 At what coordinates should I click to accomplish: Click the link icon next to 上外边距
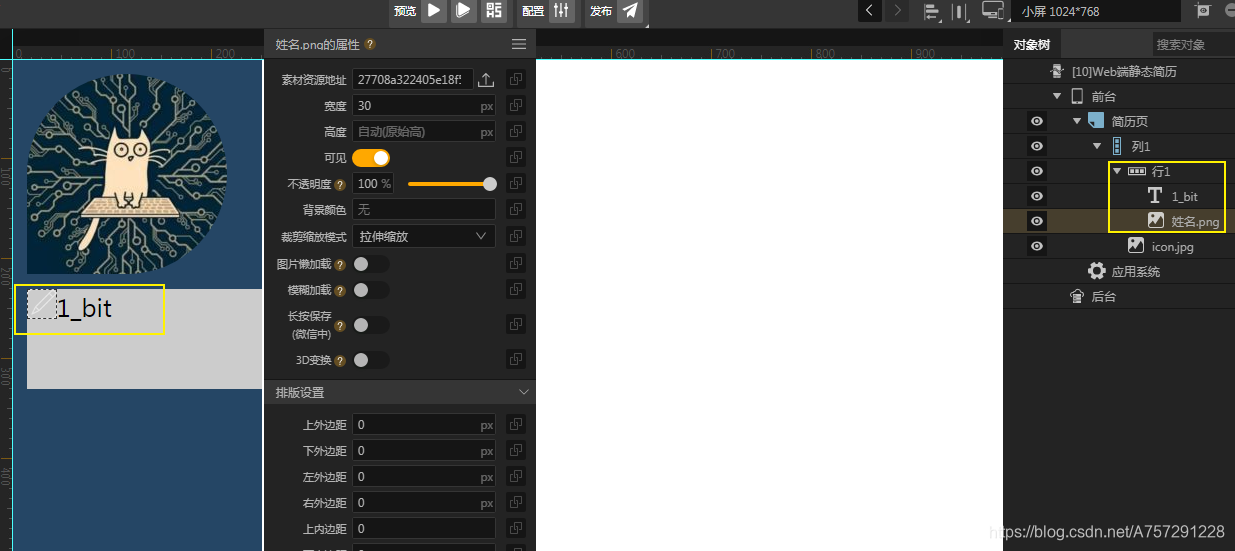515,425
